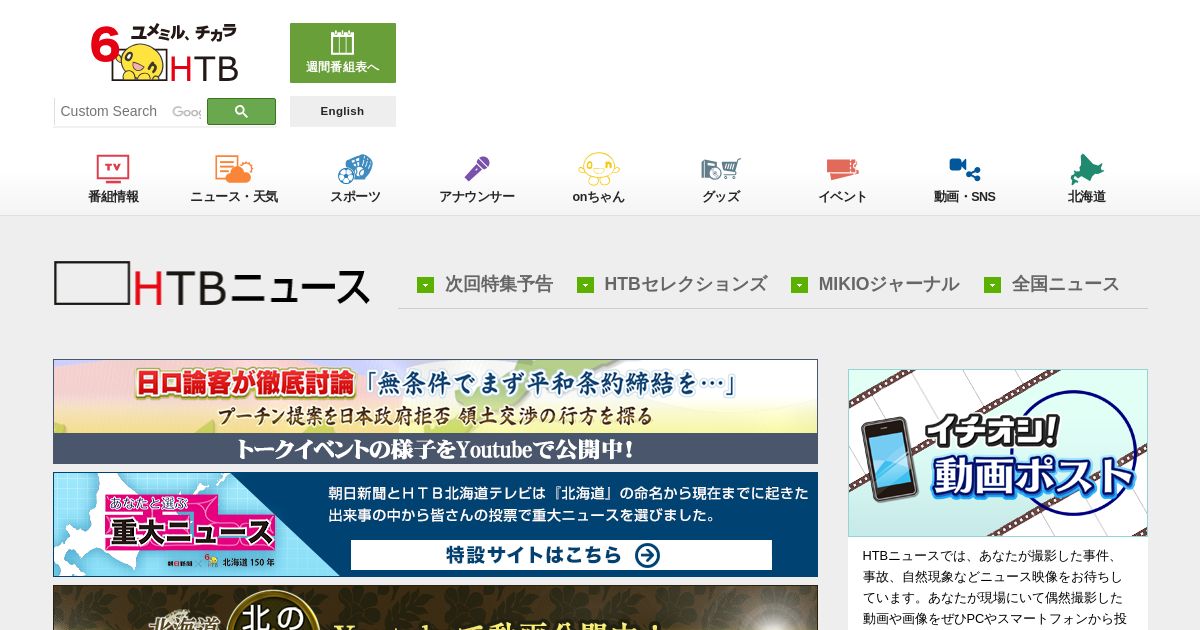The width and height of the screenshot is (1200, 630).
Task: Open the HTB site logo homepage
Action: point(165,54)
